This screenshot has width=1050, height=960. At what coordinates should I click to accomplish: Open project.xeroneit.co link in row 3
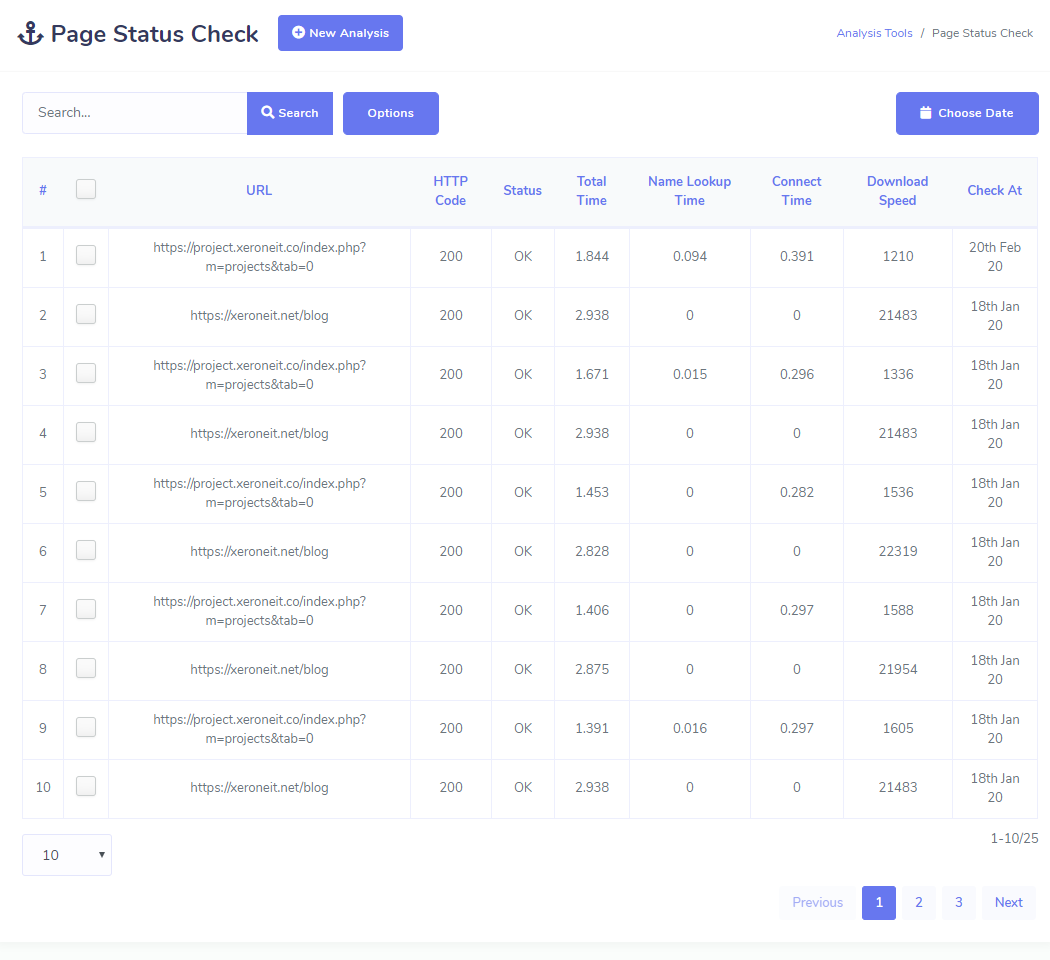click(259, 375)
